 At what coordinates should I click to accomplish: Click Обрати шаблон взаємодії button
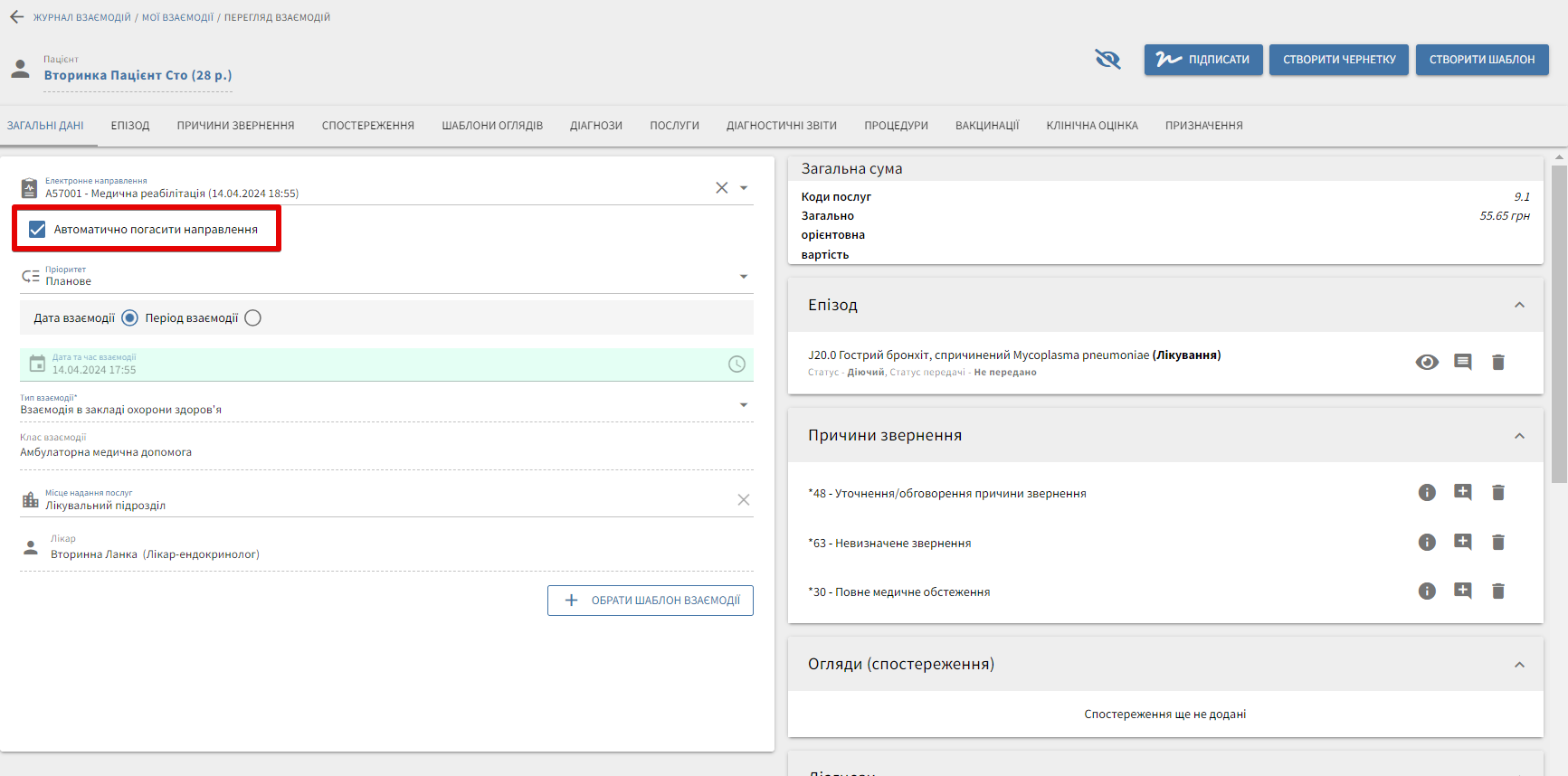[650, 601]
